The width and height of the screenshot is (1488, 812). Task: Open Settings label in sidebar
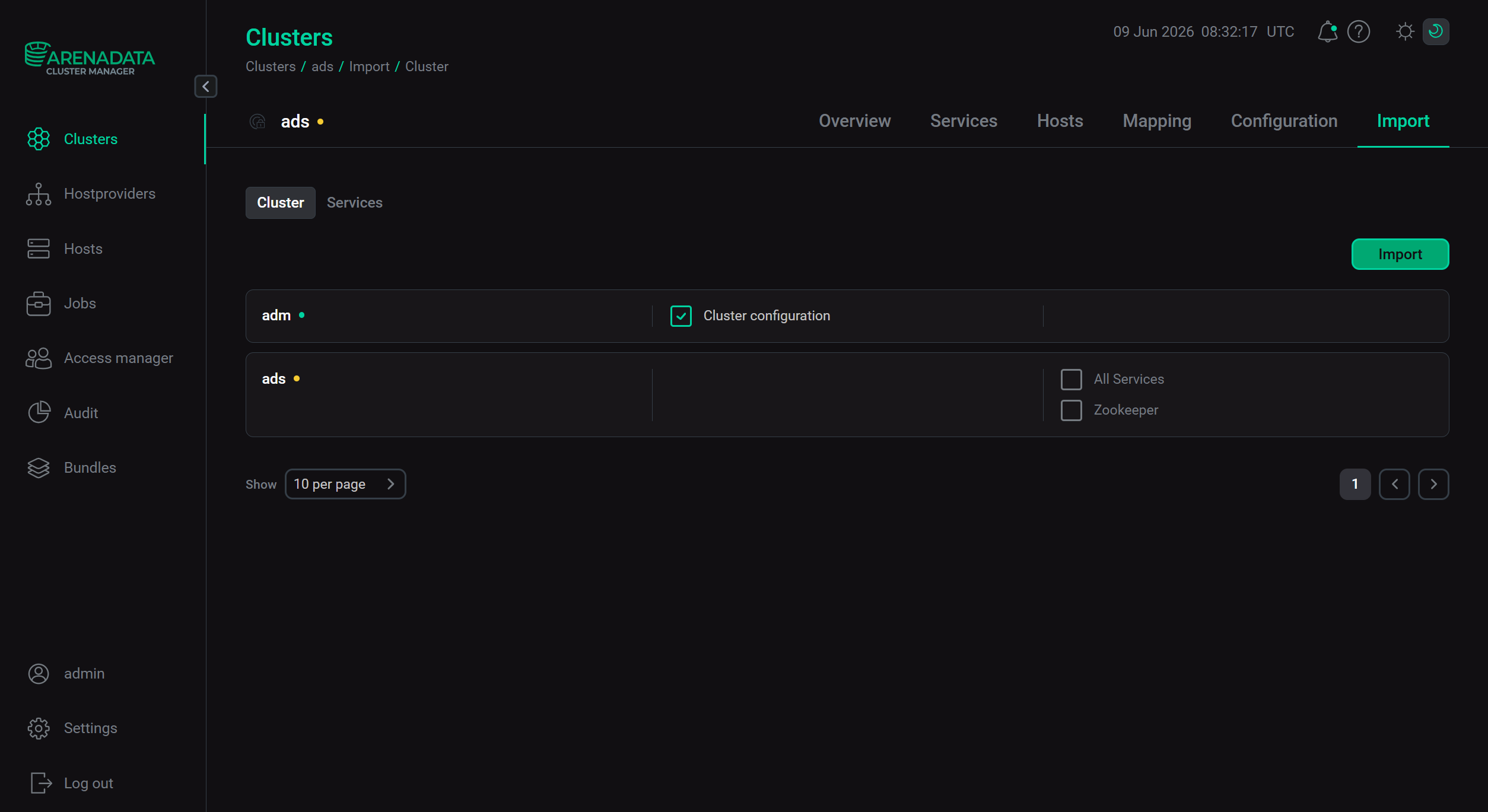click(x=91, y=728)
